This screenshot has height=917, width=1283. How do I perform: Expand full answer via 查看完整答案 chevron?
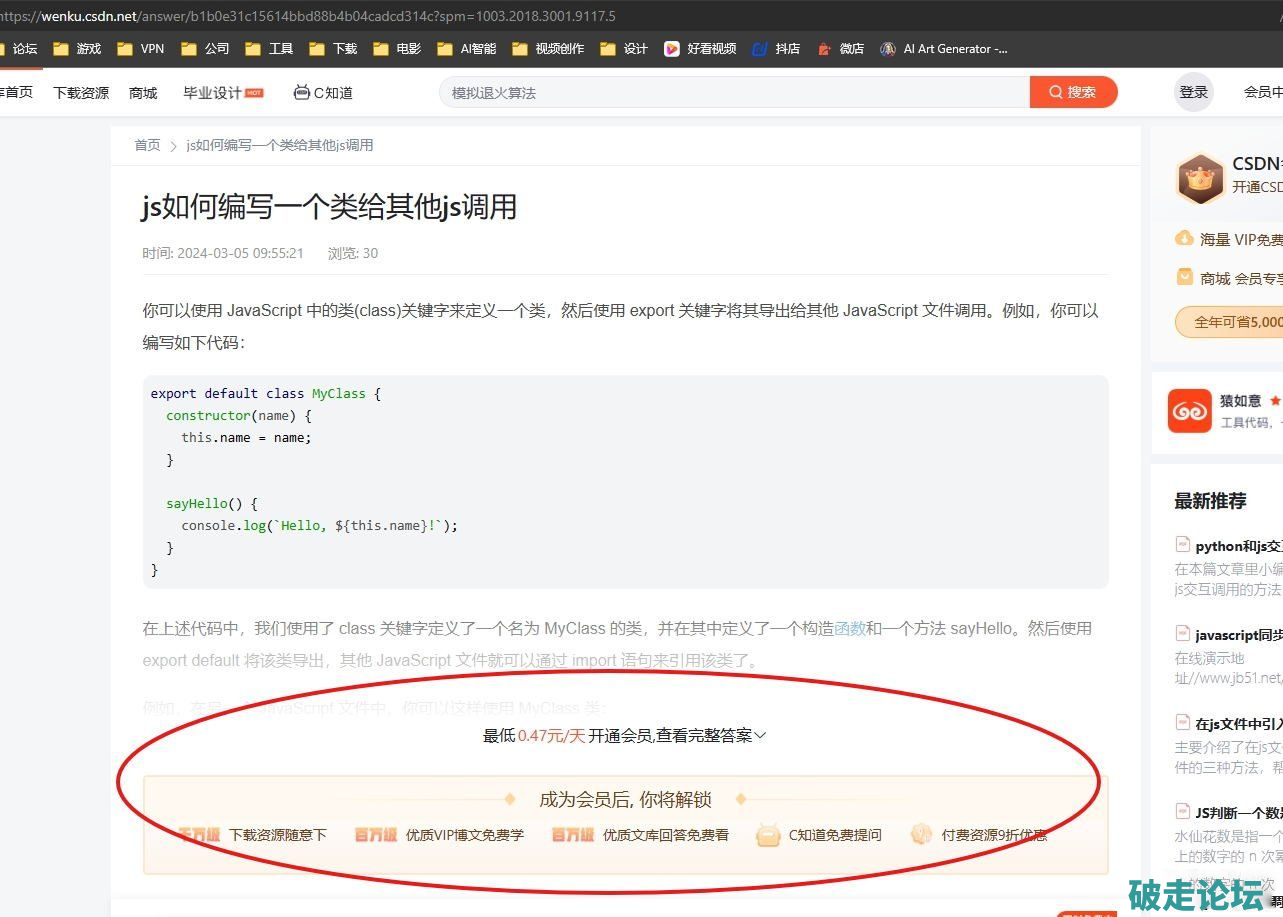click(x=760, y=736)
